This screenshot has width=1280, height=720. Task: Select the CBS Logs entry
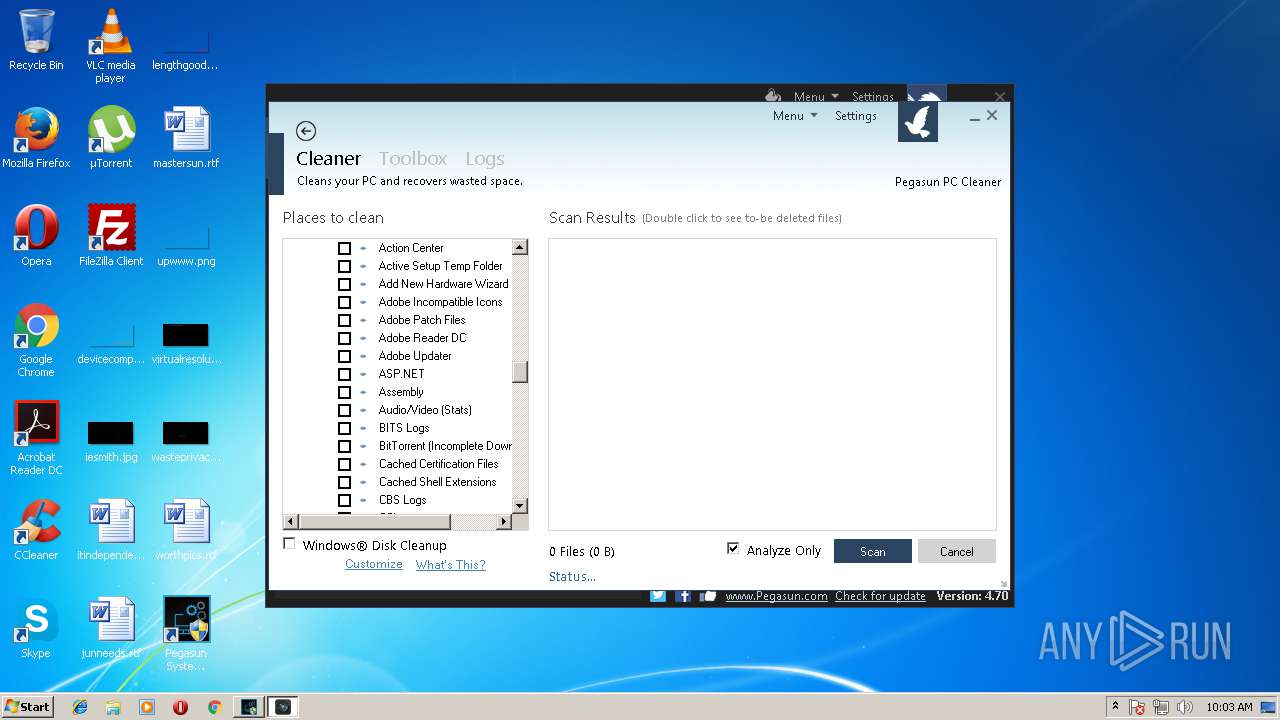pos(402,500)
